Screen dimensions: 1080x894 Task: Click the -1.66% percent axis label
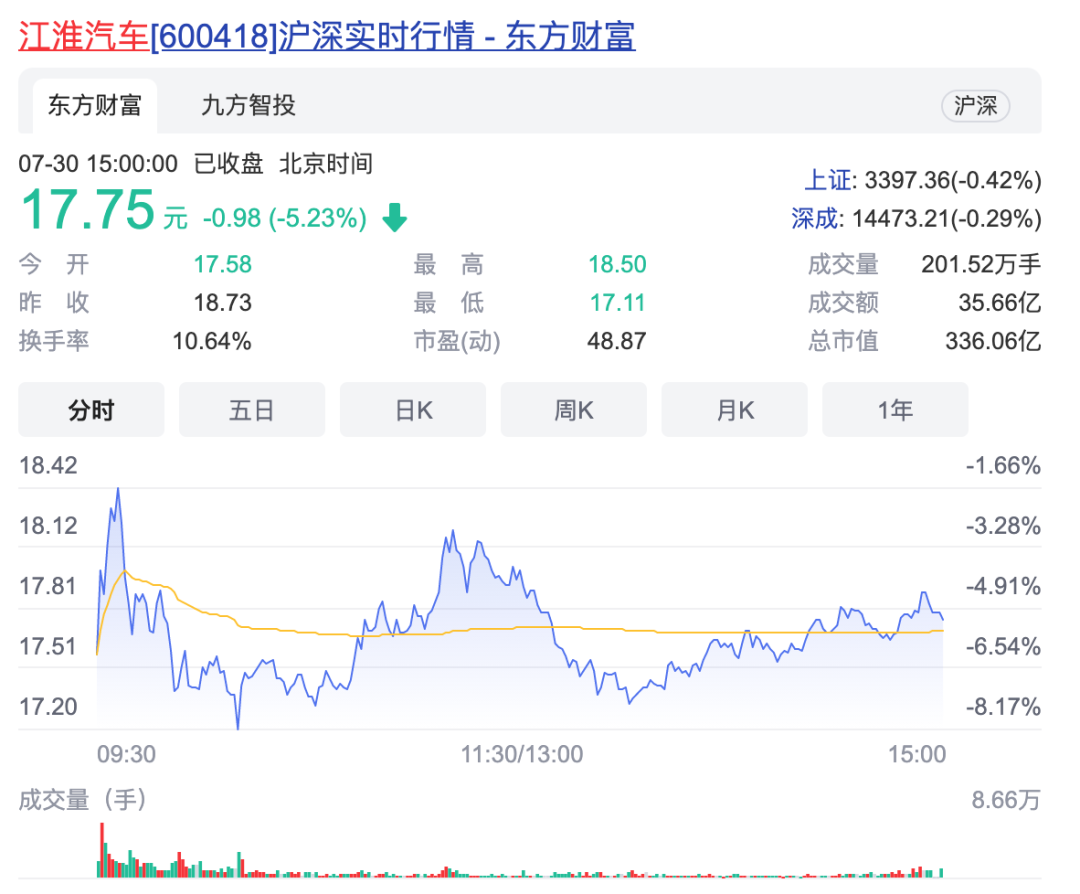coord(1003,466)
